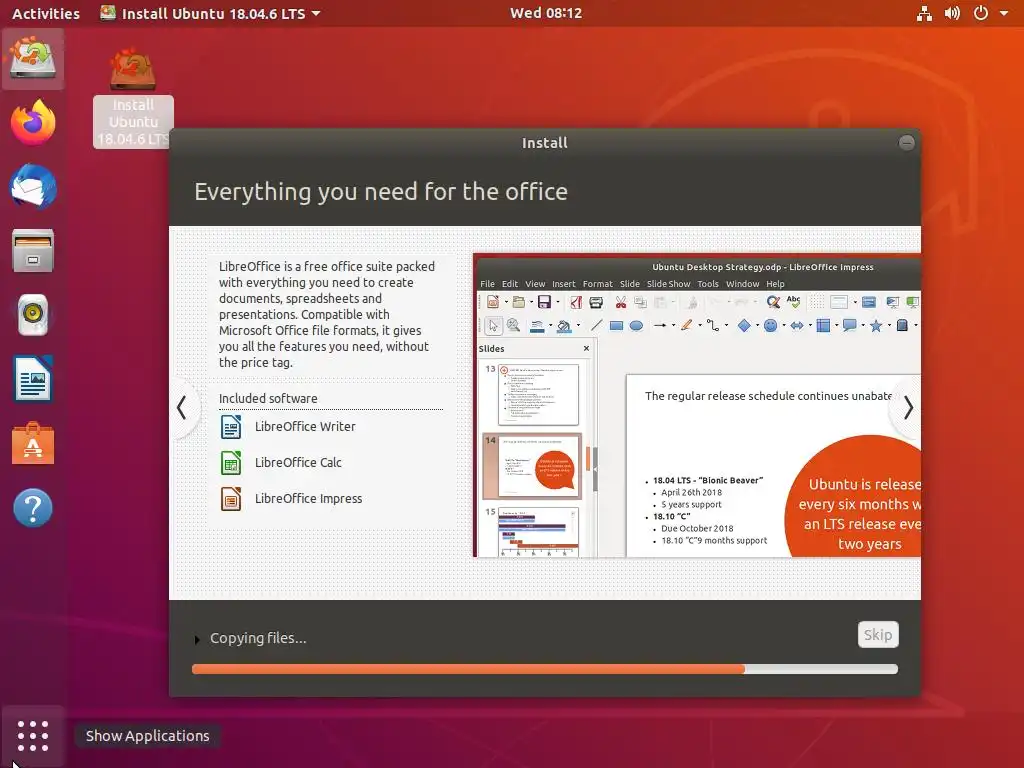Go to the next installer slide
Image resolution: width=1024 pixels, height=768 pixels.
(908, 408)
